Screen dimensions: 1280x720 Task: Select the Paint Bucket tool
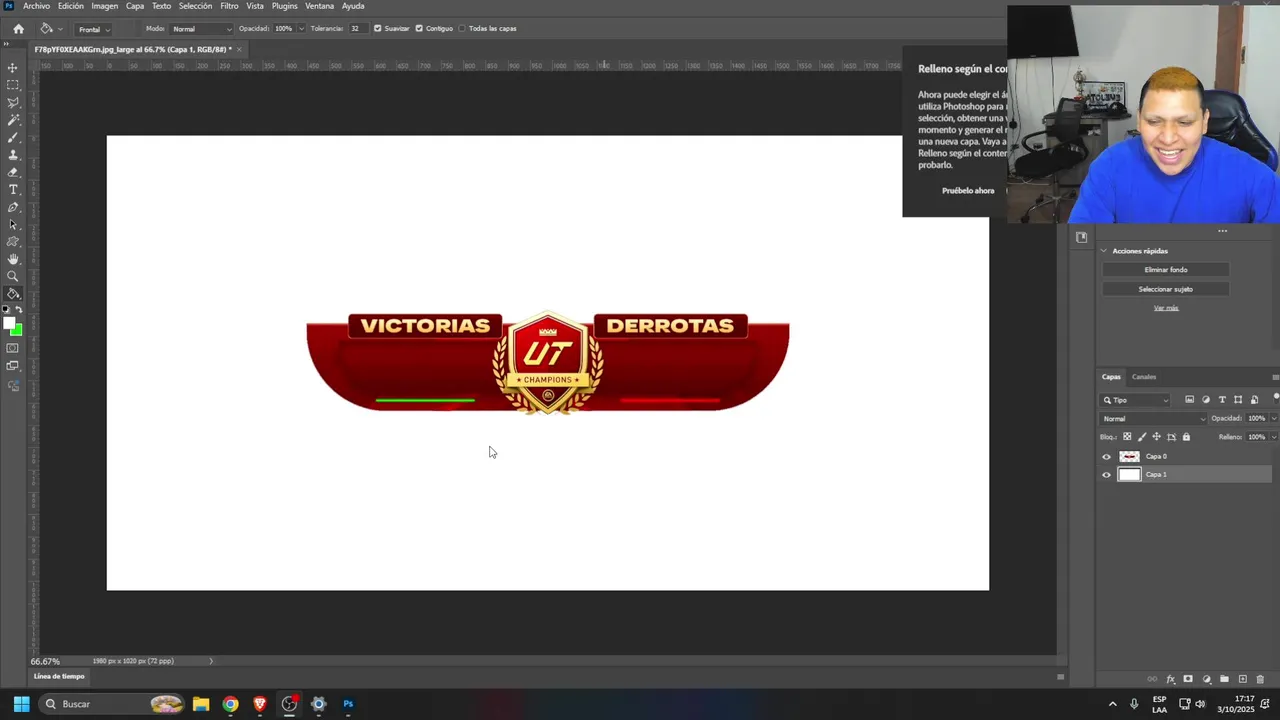click(13, 294)
